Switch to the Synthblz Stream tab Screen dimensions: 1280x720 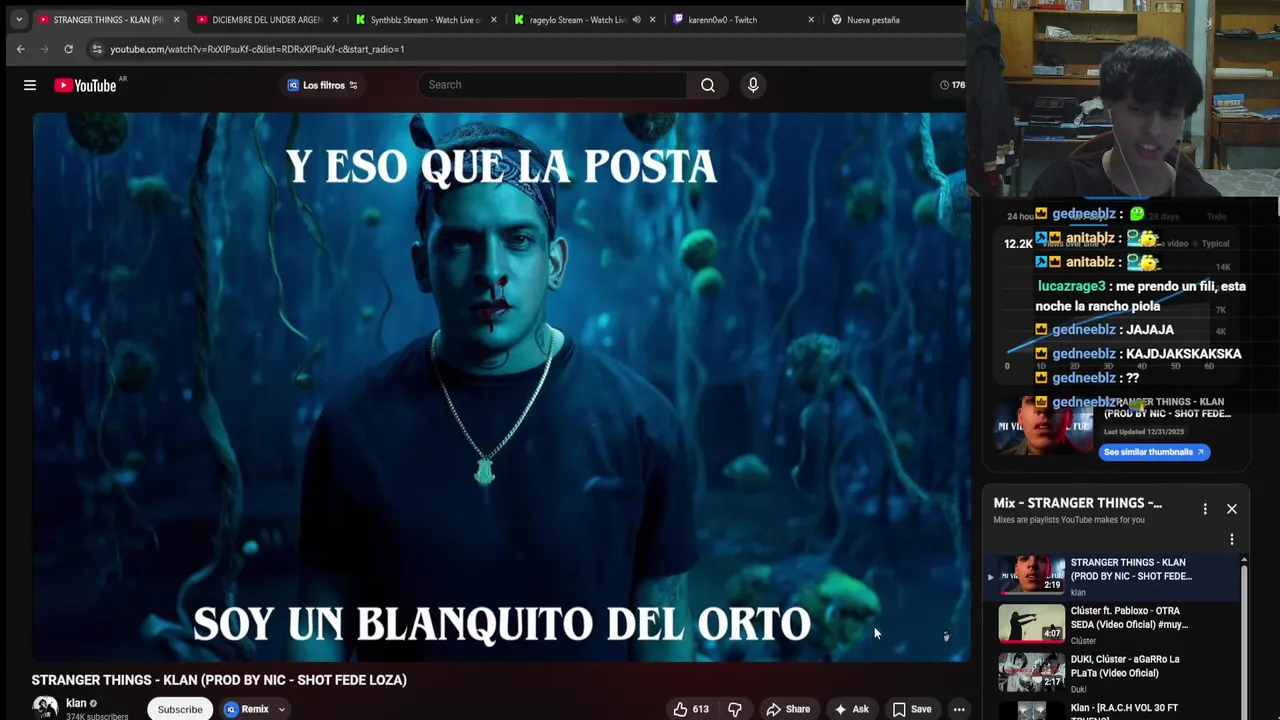pos(425,20)
